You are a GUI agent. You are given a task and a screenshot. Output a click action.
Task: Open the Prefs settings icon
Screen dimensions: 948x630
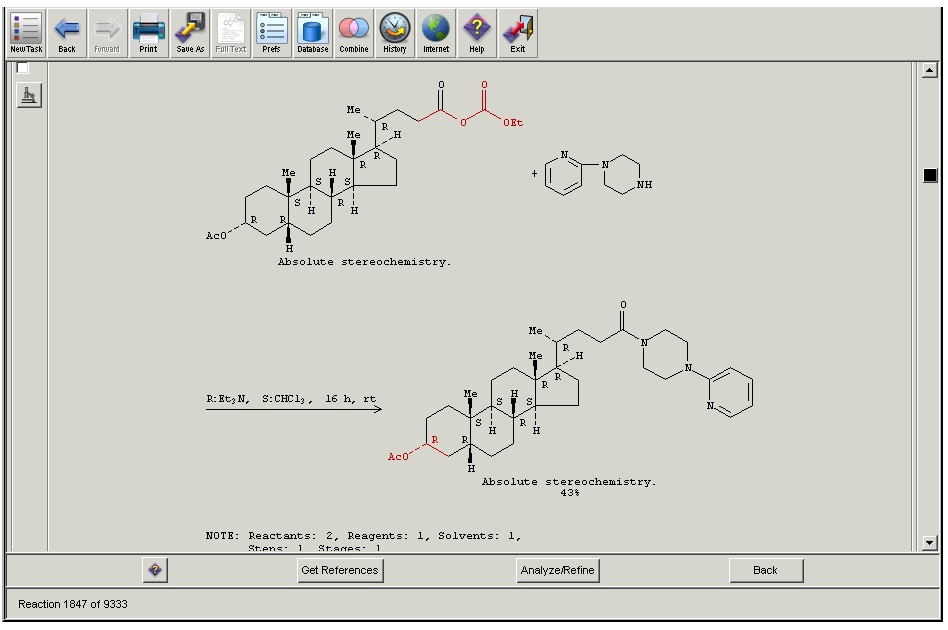coord(271,33)
